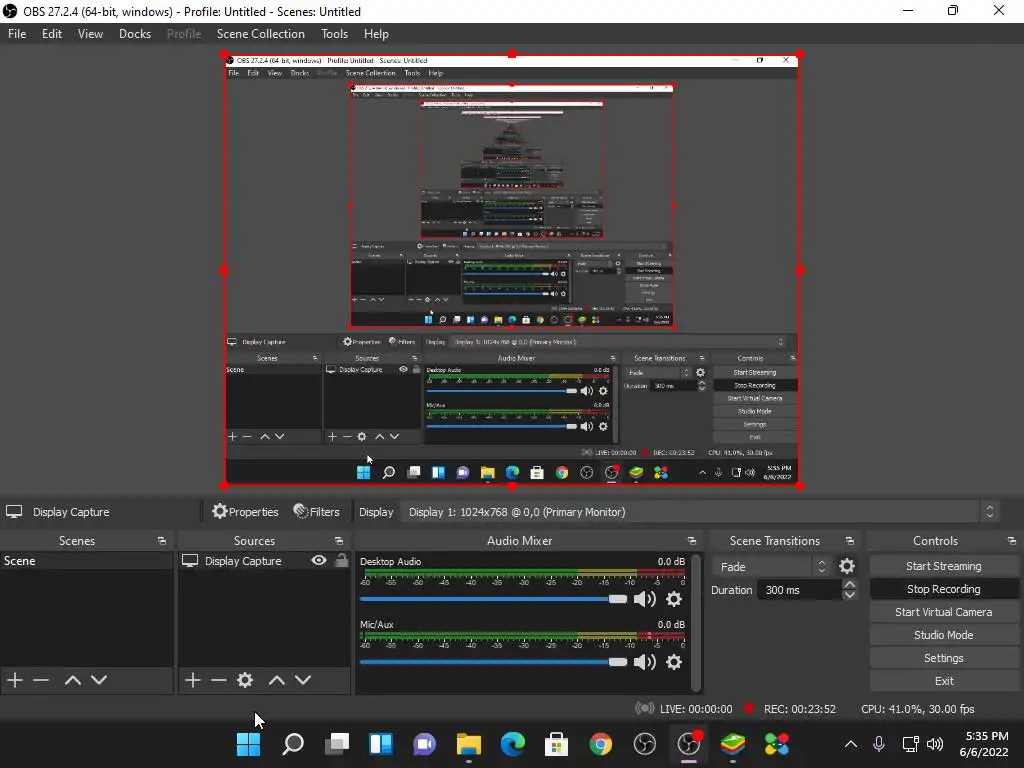Open File Explorer from taskbar
The image size is (1024, 768).
(x=468, y=744)
